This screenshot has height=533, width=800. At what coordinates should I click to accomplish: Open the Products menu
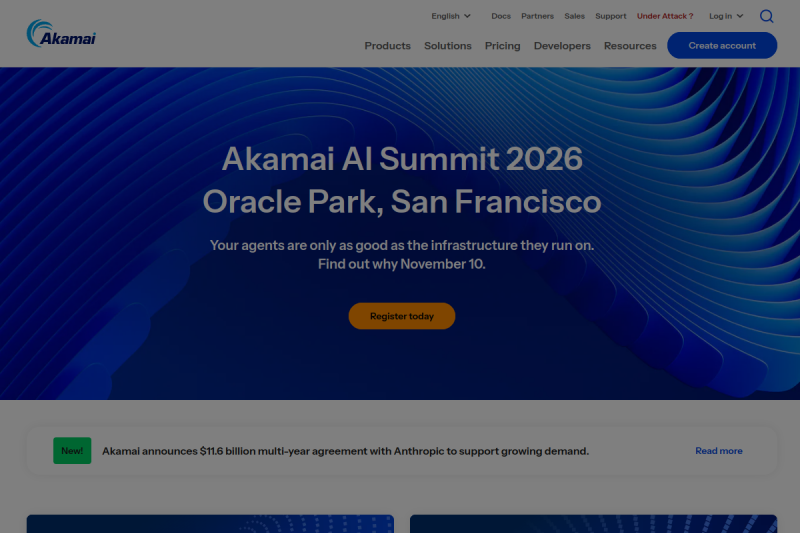coord(387,46)
